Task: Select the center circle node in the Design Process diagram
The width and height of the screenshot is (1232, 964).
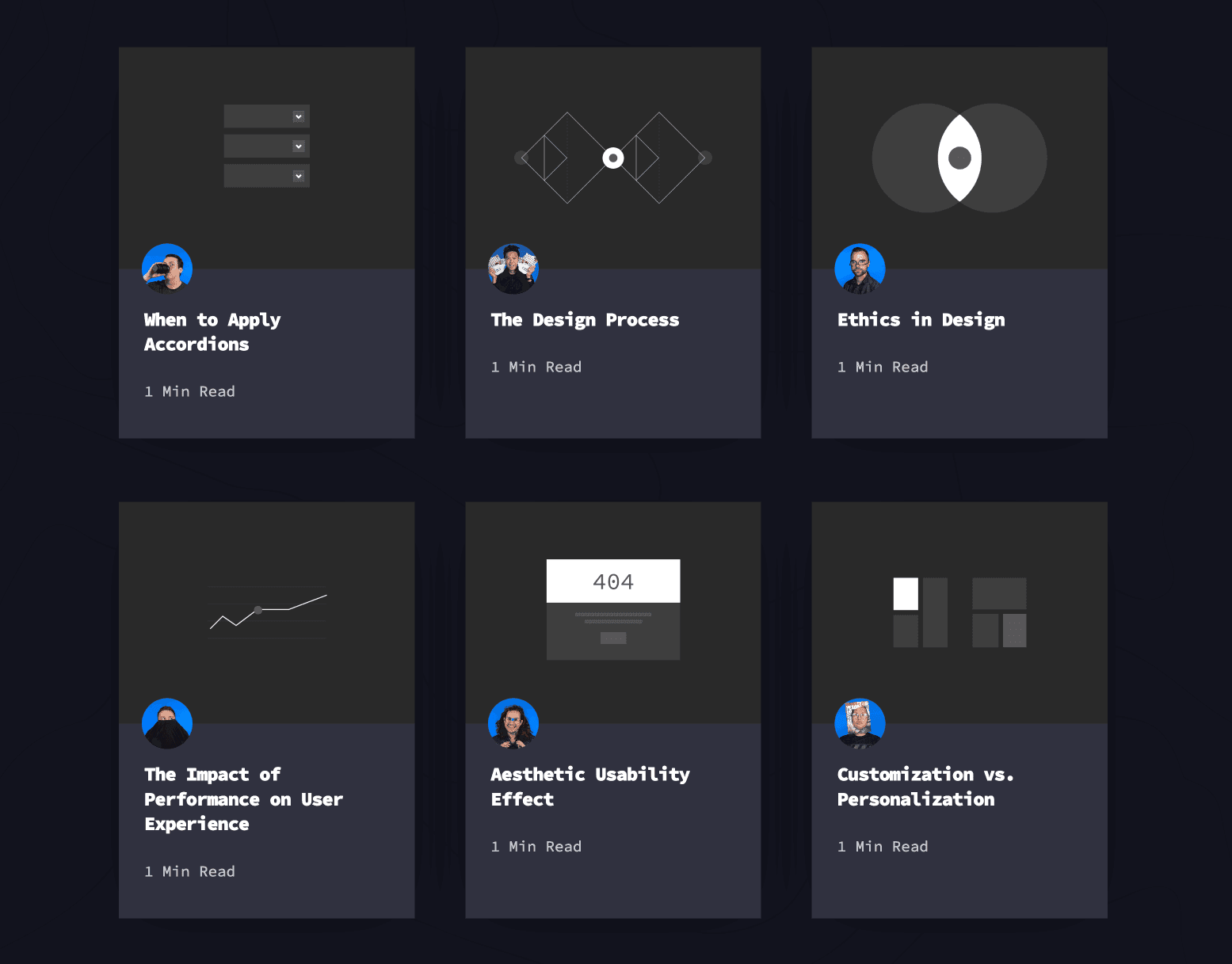Action: coord(612,158)
